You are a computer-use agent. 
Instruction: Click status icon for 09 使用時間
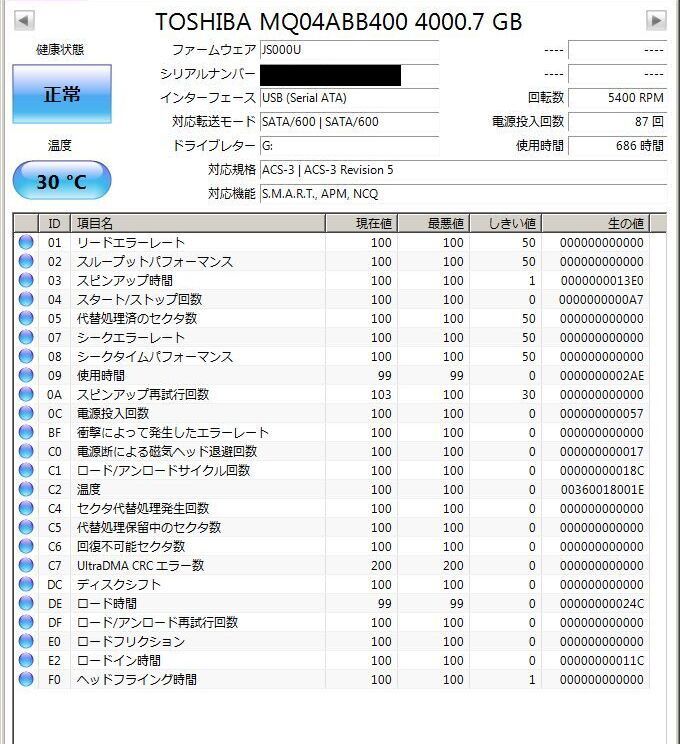coord(26,375)
